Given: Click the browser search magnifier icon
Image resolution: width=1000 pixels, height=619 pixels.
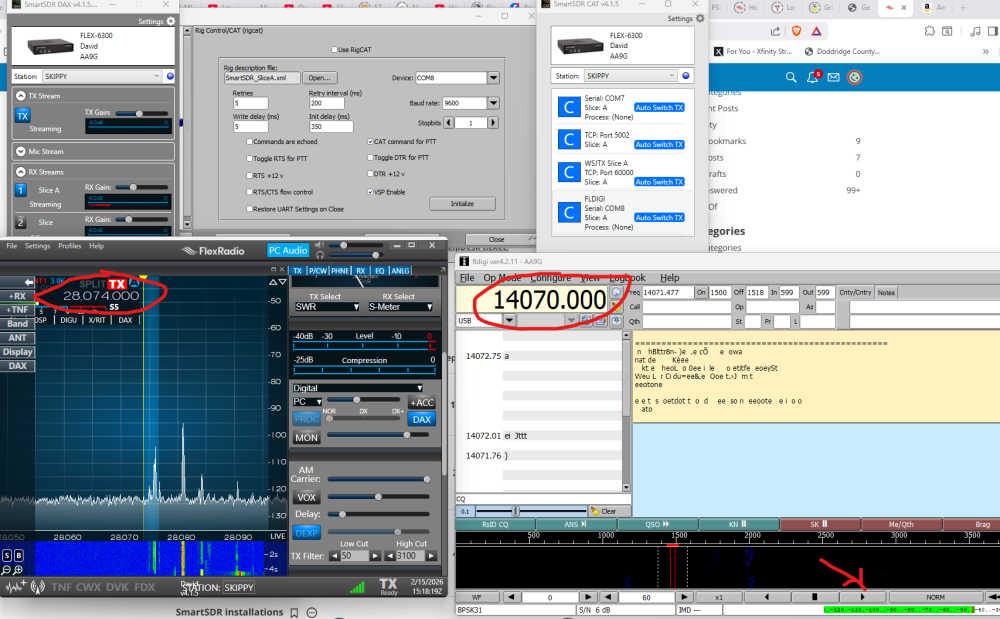Looking at the screenshot, I should (791, 77).
